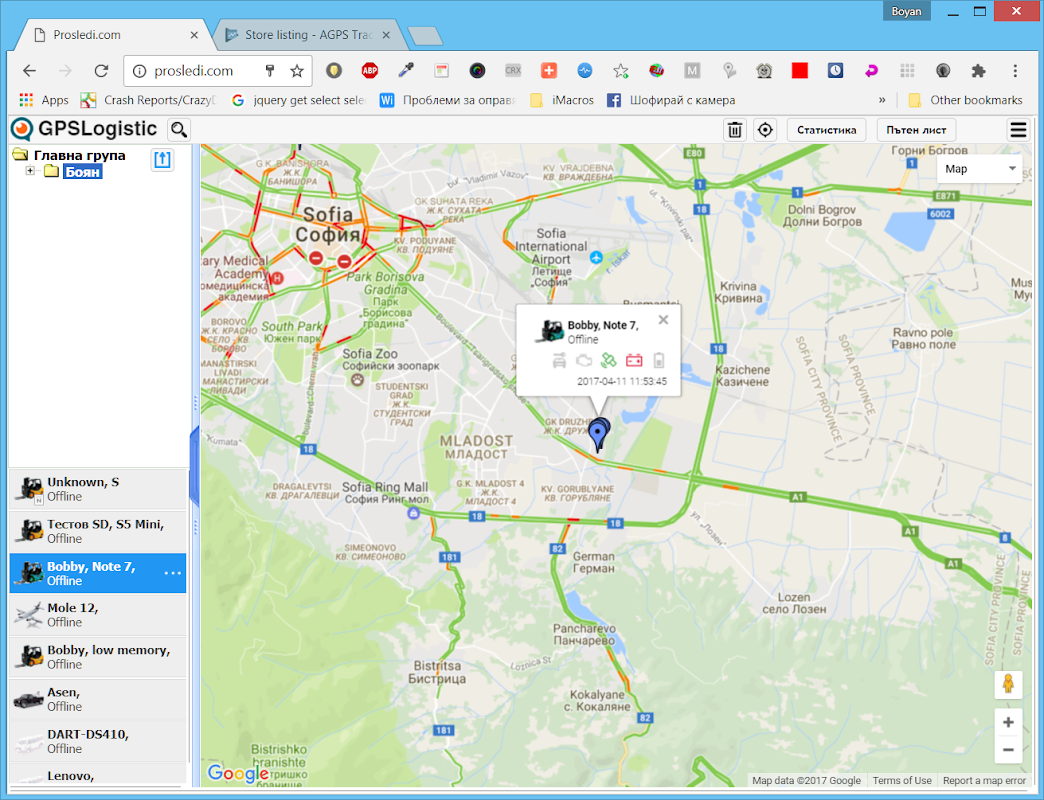Image resolution: width=1044 pixels, height=800 pixels.
Task: Select the Unknown, S device row
Action: pos(98,489)
